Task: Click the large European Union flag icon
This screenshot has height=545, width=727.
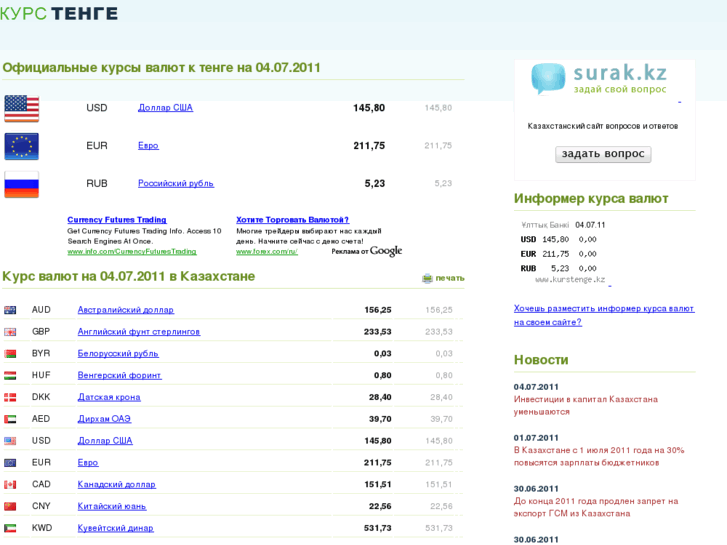Action: (21, 146)
